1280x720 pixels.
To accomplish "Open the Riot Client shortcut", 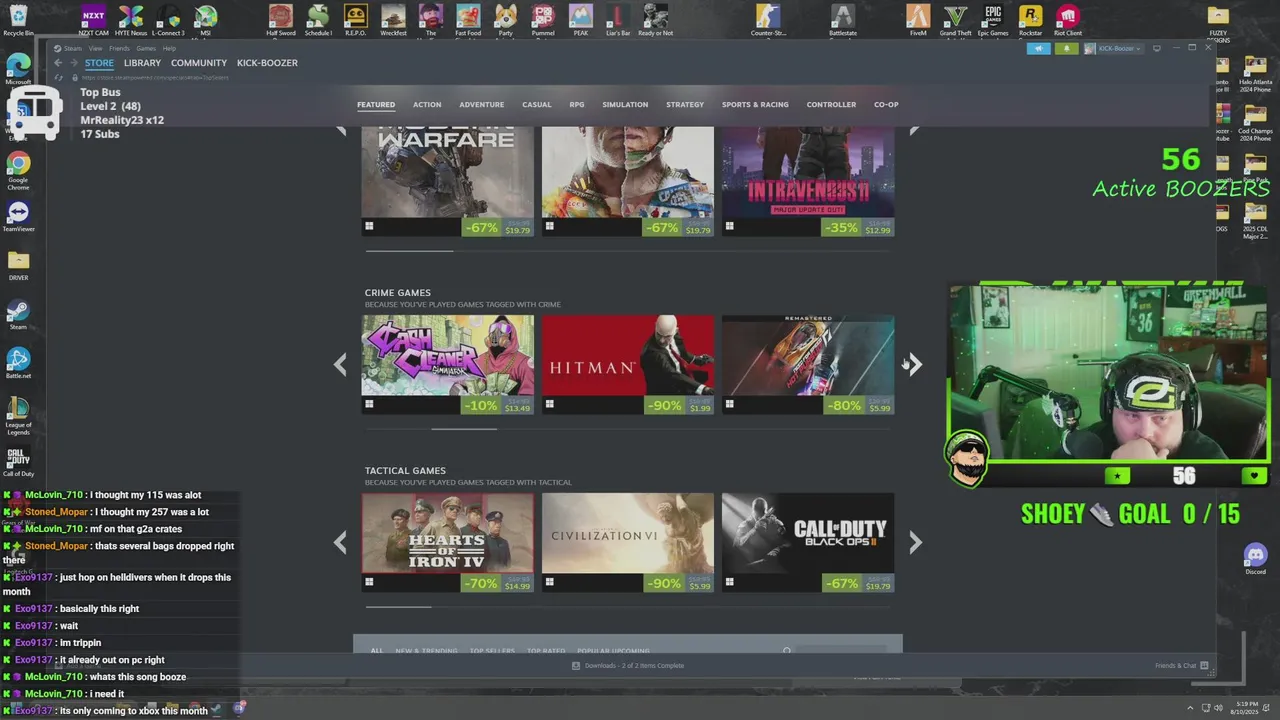I will 1068,19.
